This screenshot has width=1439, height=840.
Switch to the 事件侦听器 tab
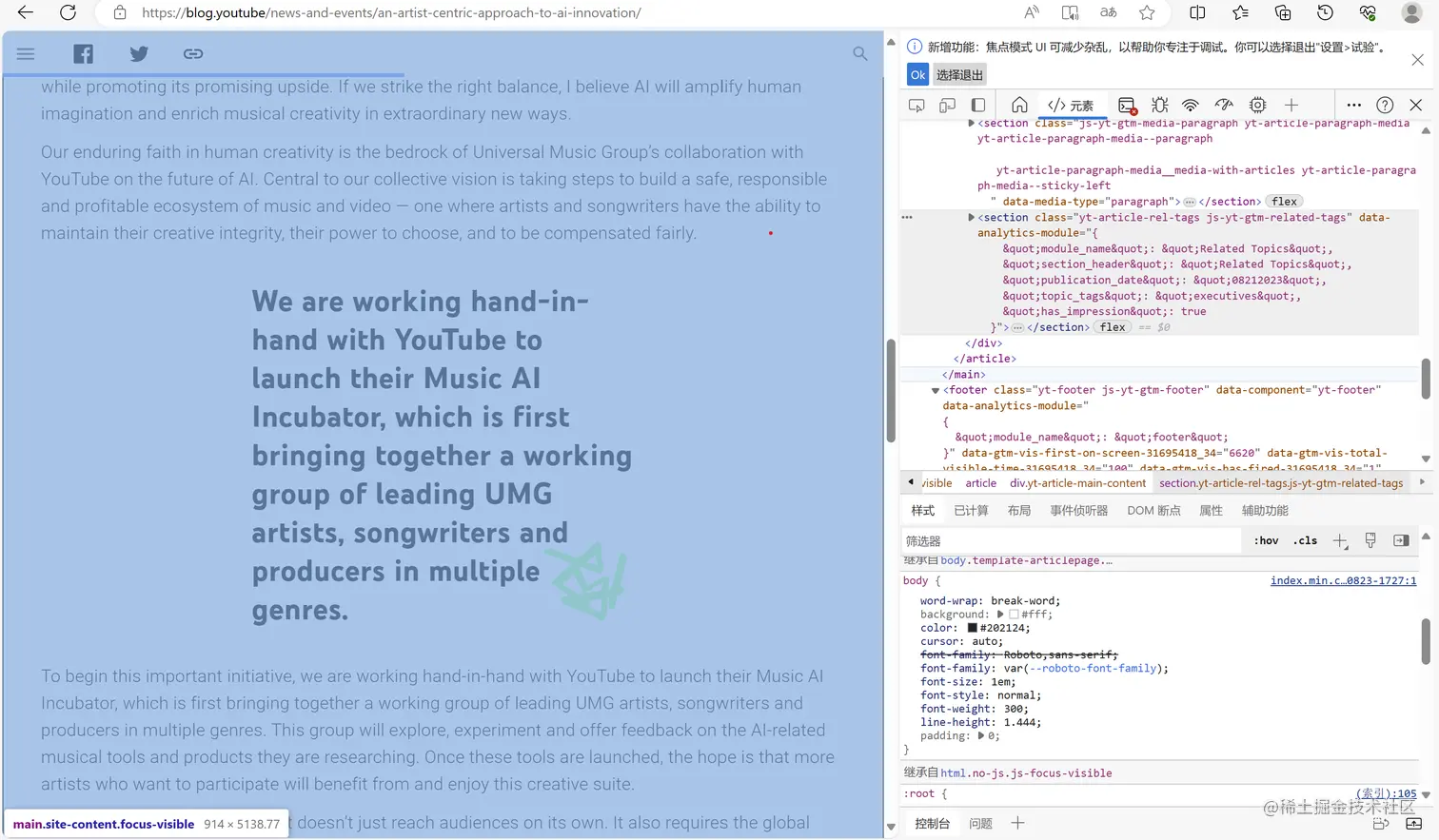pos(1079,511)
